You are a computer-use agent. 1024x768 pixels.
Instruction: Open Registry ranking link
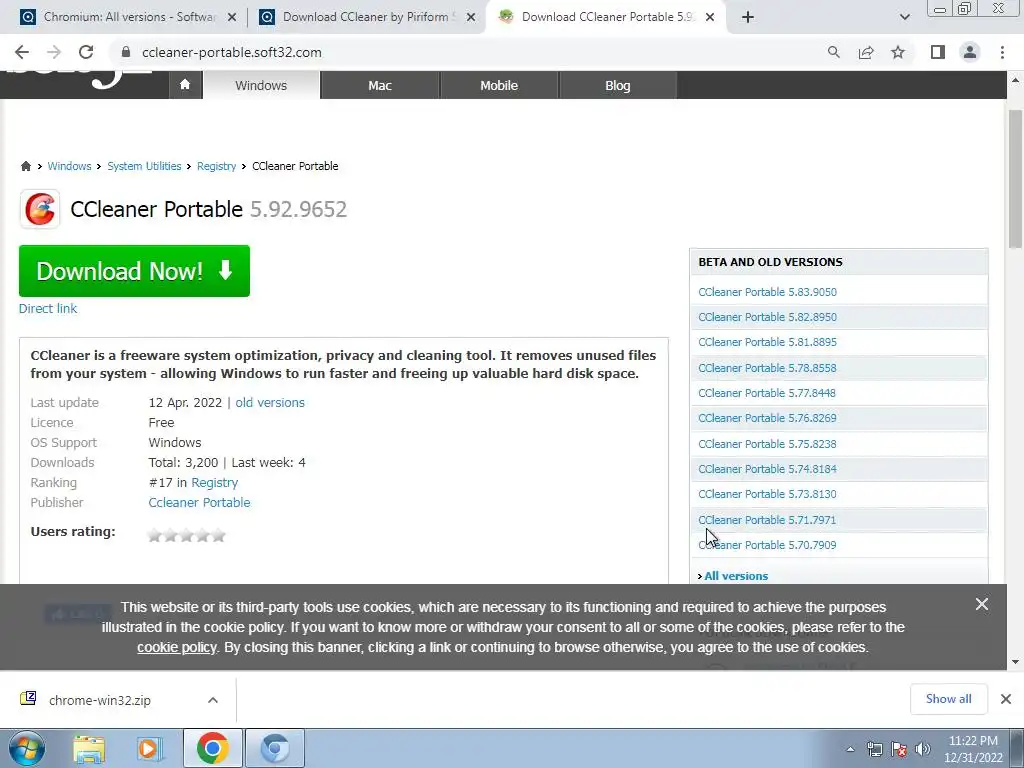[x=214, y=483]
